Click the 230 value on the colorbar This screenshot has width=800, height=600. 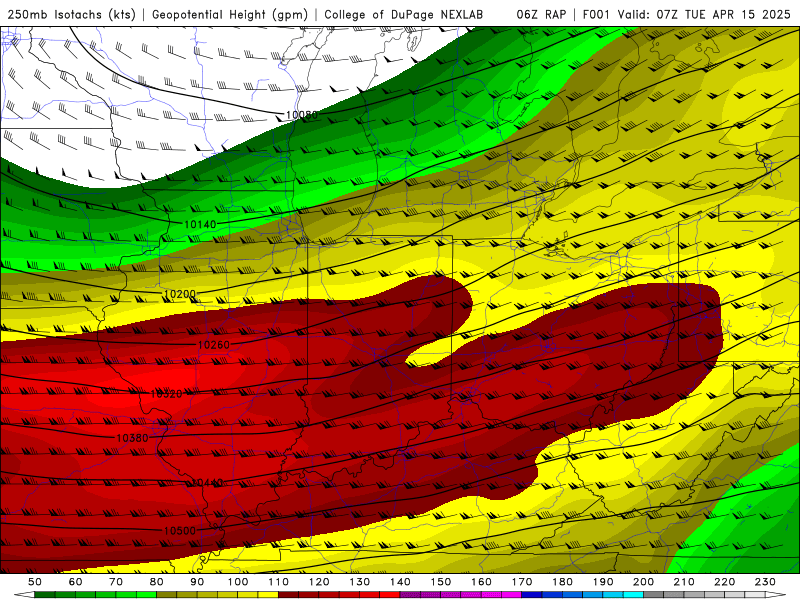click(765, 582)
